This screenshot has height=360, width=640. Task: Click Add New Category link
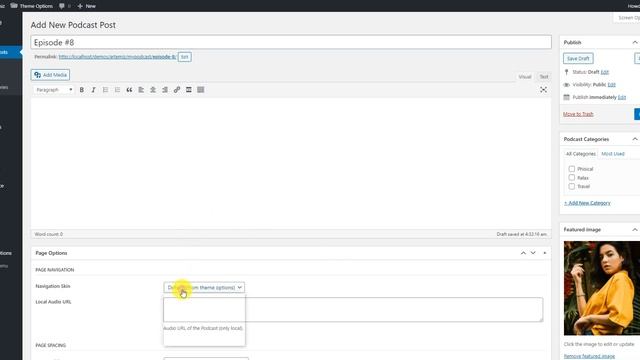(x=587, y=203)
